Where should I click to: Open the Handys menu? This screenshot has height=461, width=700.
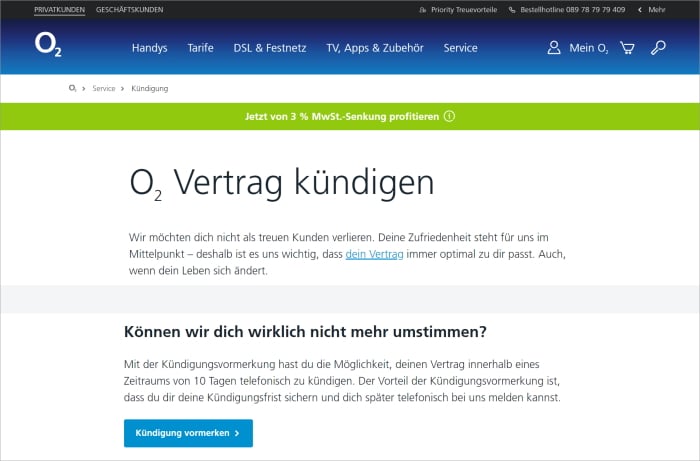tap(150, 48)
